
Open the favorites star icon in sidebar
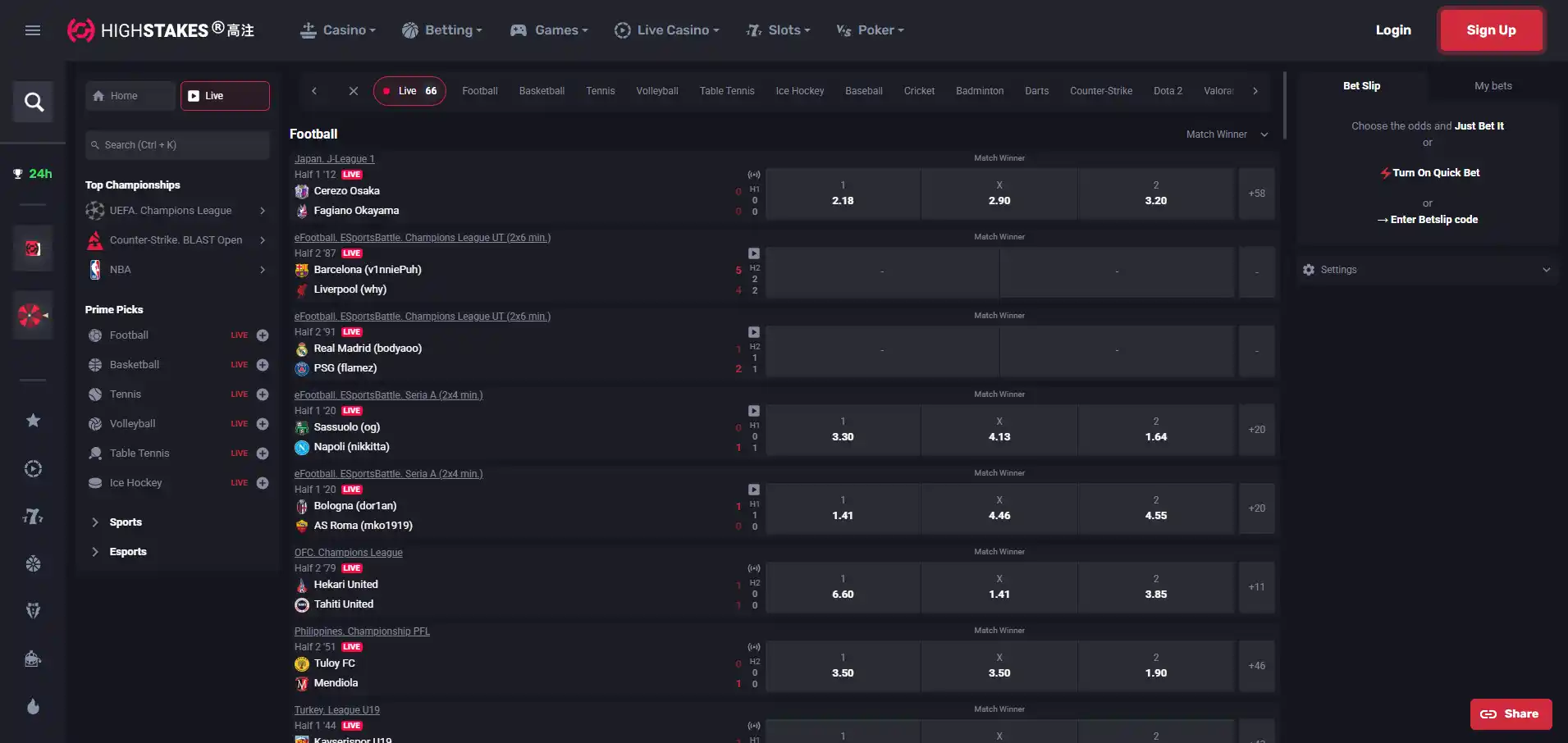point(33,421)
